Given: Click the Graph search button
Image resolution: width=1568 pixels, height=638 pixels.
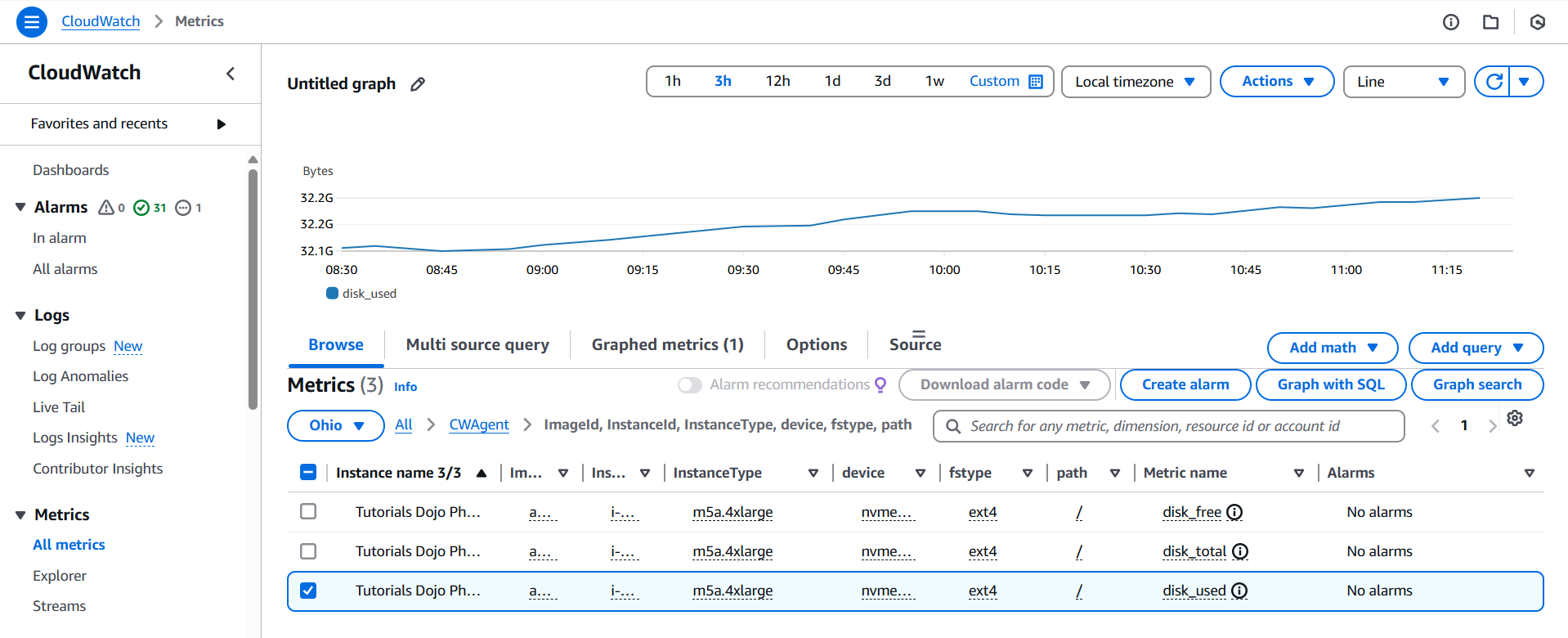Looking at the screenshot, I should point(1477,384).
